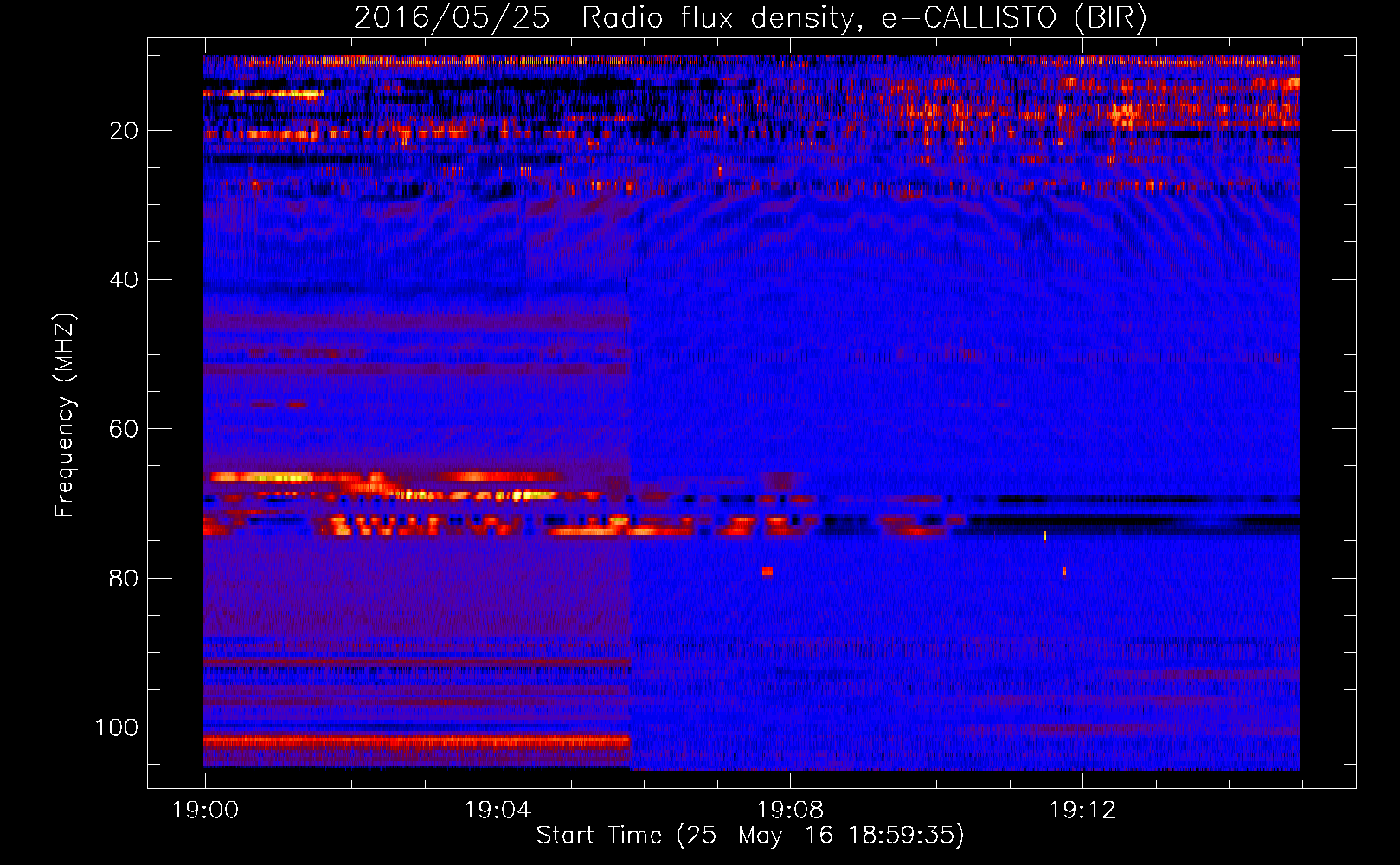Click the 80 MHz frequency tick label
Image resolution: width=1400 pixels, height=865 pixels.
tap(124, 578)
